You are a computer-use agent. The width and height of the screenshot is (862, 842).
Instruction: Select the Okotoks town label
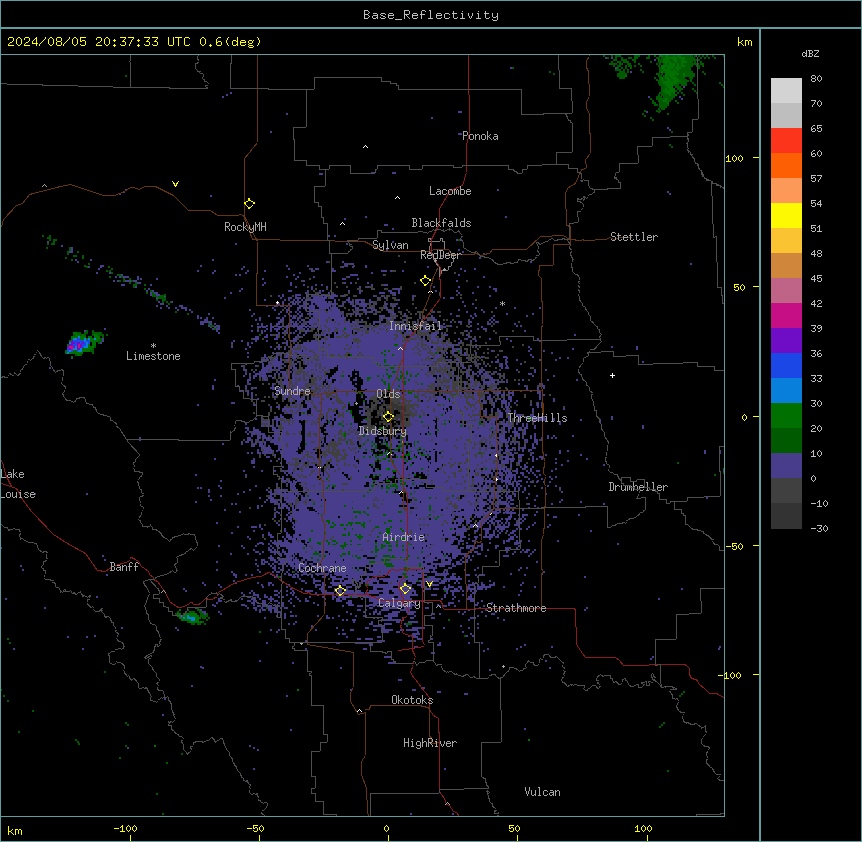(x=412, y=700)
